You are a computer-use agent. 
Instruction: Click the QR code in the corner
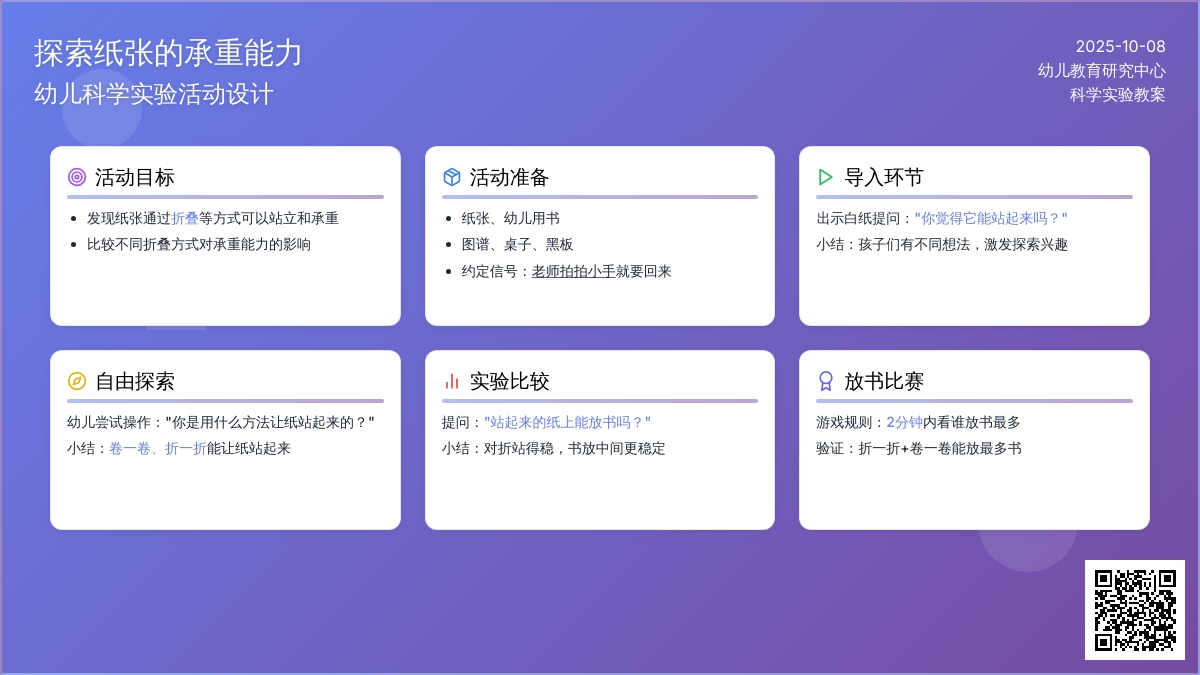pos(1135,610)
